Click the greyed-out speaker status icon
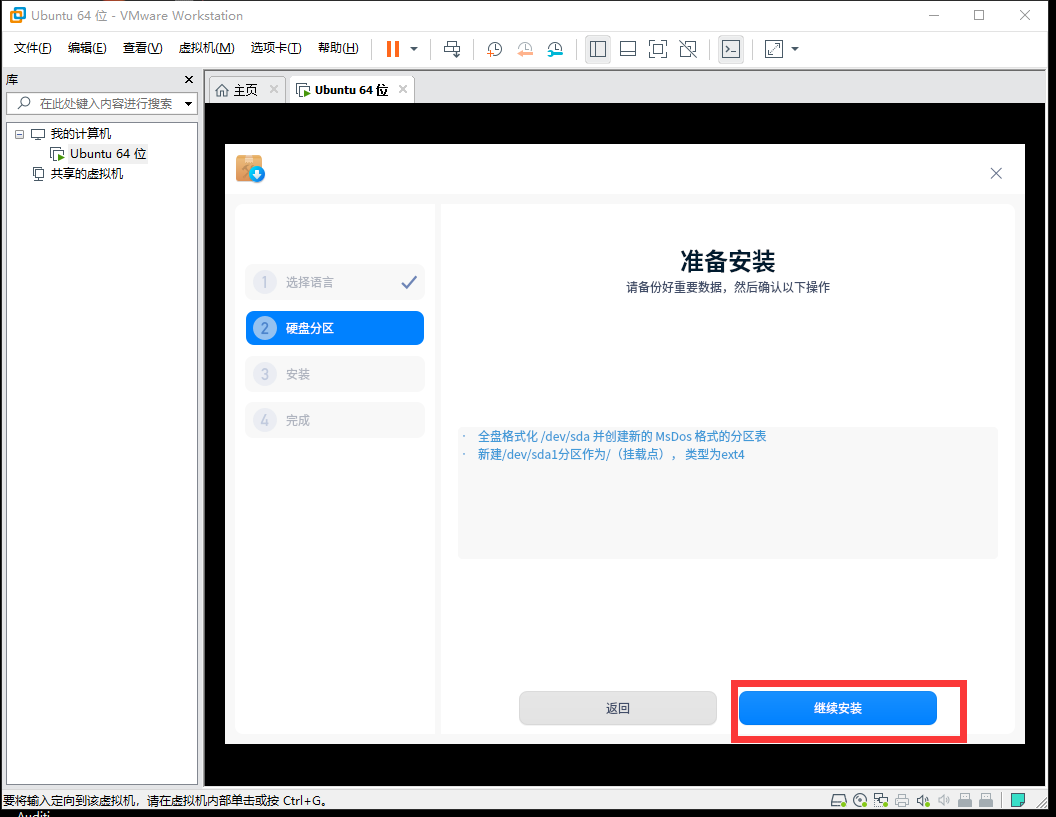 click(x=944, y=800)
